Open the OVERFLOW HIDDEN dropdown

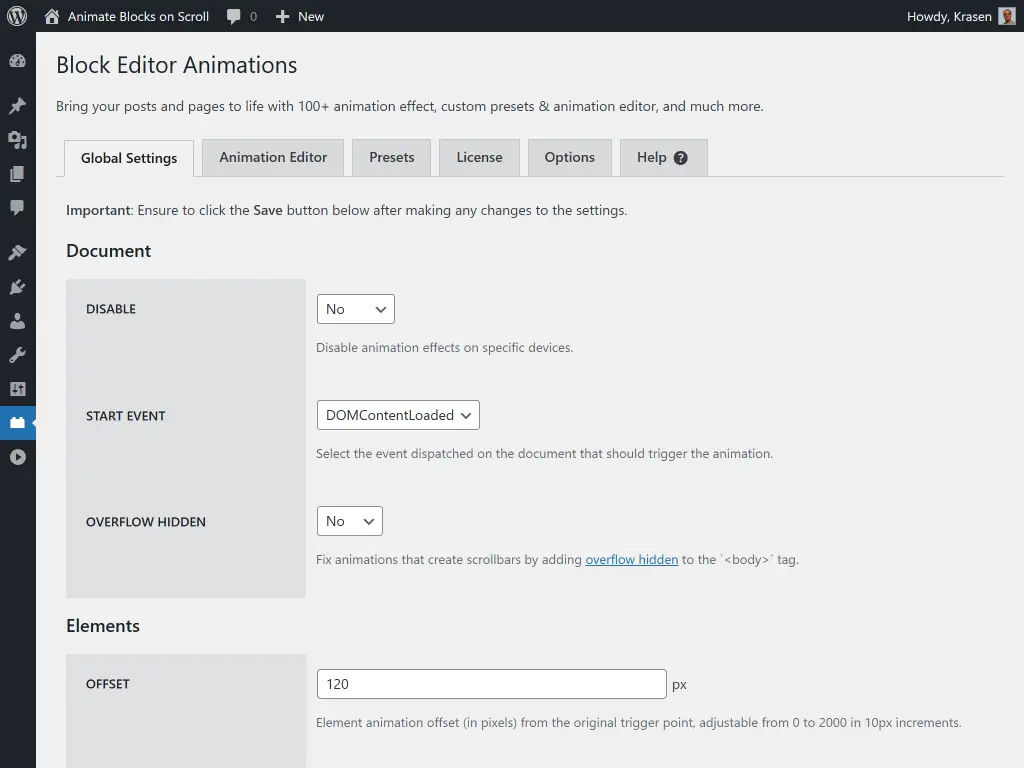[x=349, y=520]
